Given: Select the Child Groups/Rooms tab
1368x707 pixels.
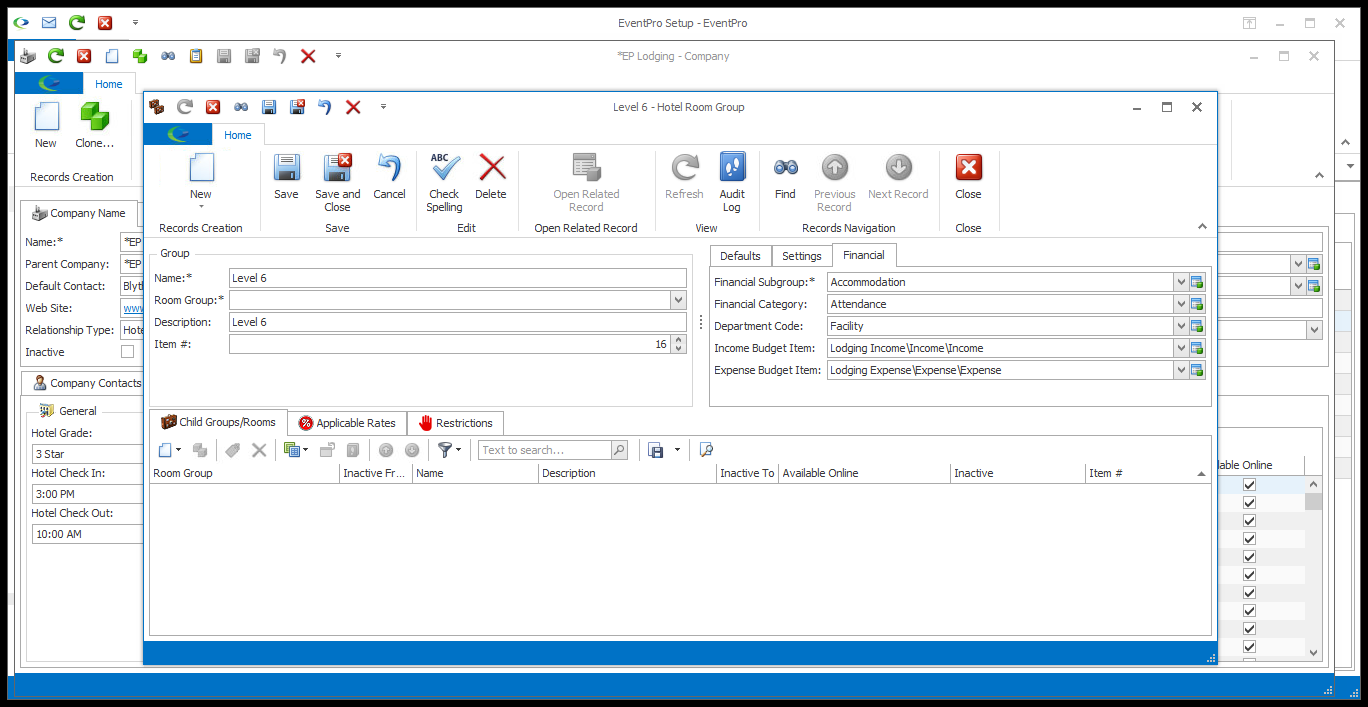Looking at the screenshot, I should (x=218, y=422).
